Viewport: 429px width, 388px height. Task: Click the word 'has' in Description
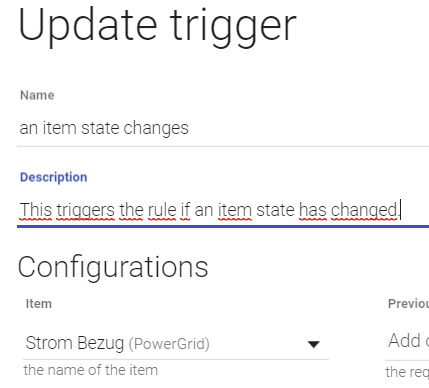click(313, 210)
